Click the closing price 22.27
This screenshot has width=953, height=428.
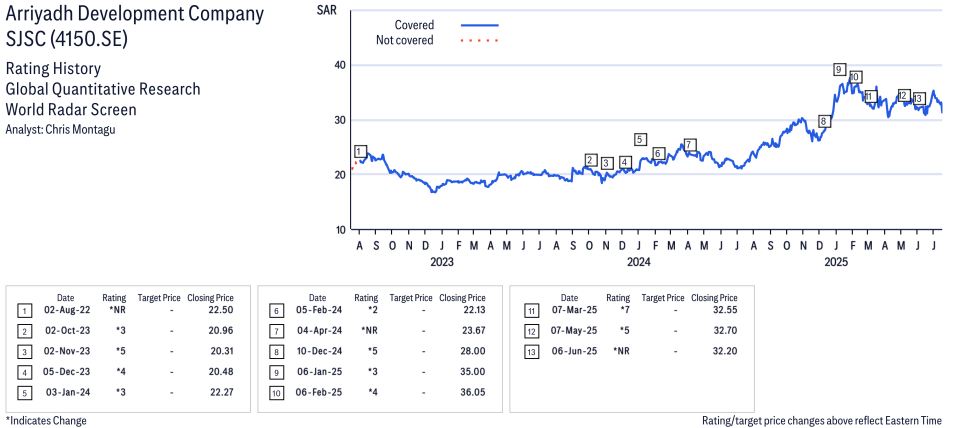coord(221,392)
